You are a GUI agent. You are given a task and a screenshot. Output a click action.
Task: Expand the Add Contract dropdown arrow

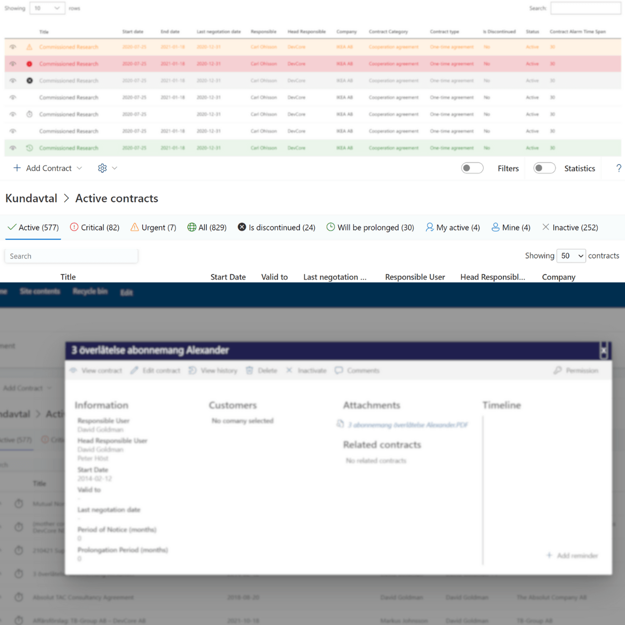coord(80,168)
